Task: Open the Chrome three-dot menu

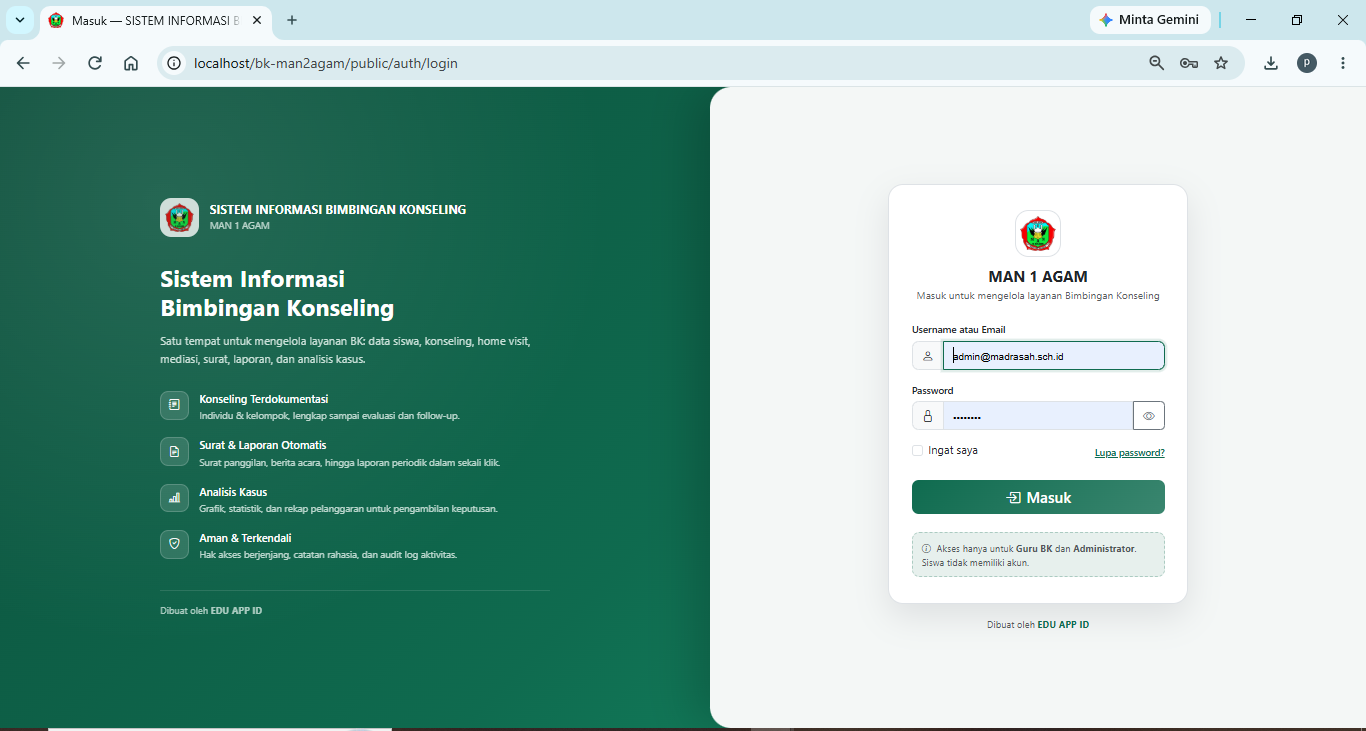Action: [1342, 63]
